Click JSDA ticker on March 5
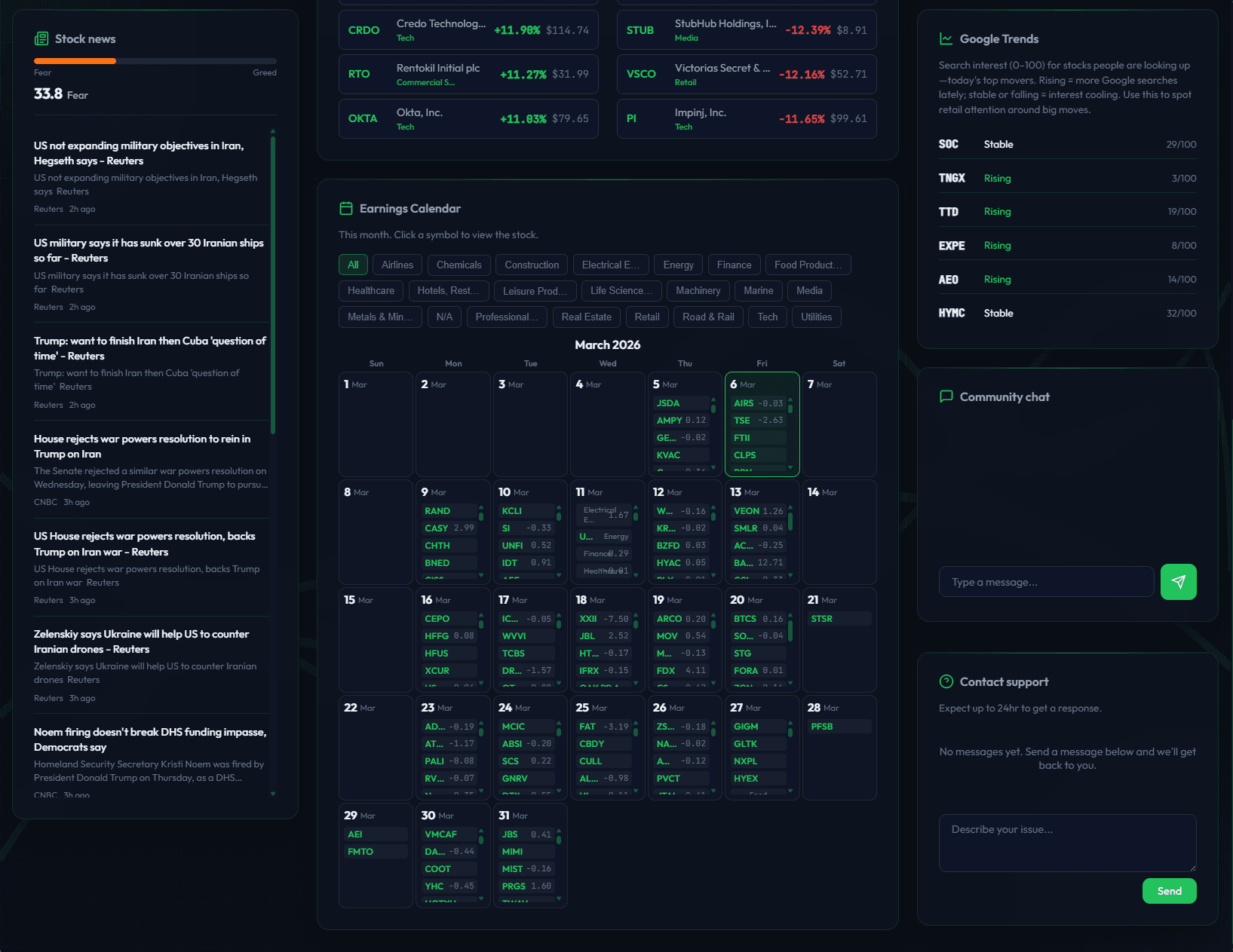 click(x=667, y=403)
